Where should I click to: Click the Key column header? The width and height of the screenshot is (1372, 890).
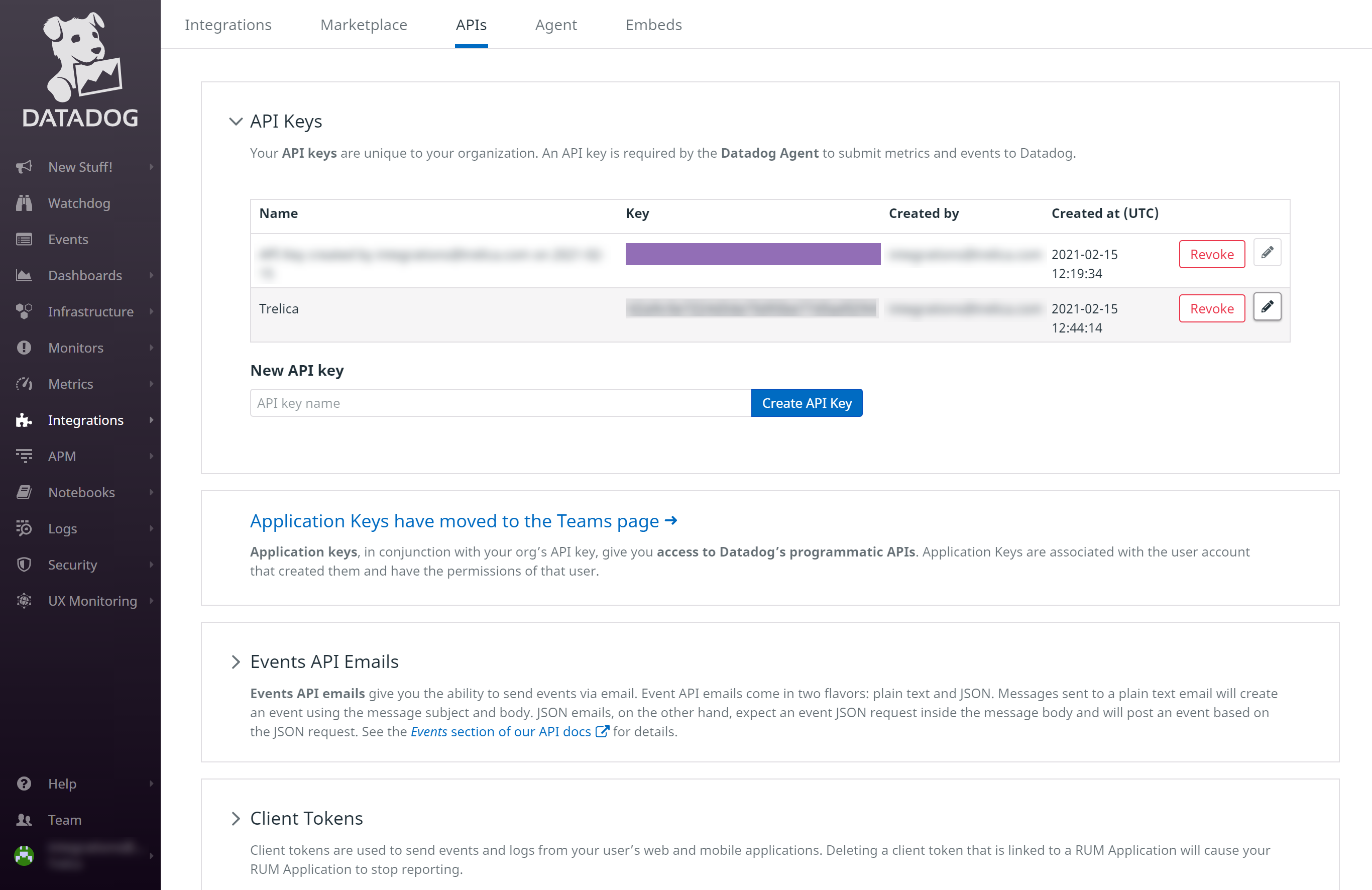(637, 213)
